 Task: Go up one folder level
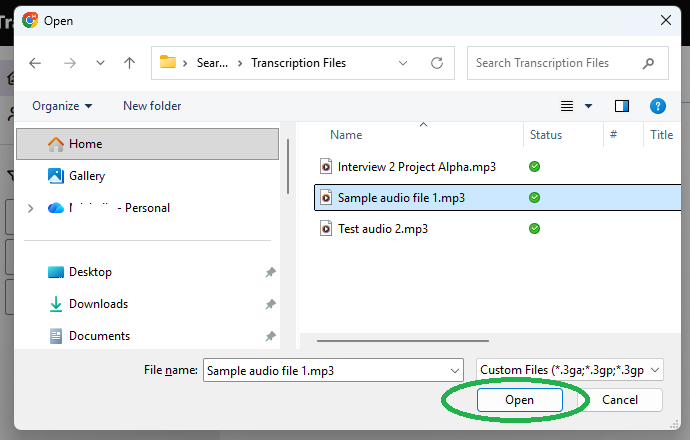[129, 63]
